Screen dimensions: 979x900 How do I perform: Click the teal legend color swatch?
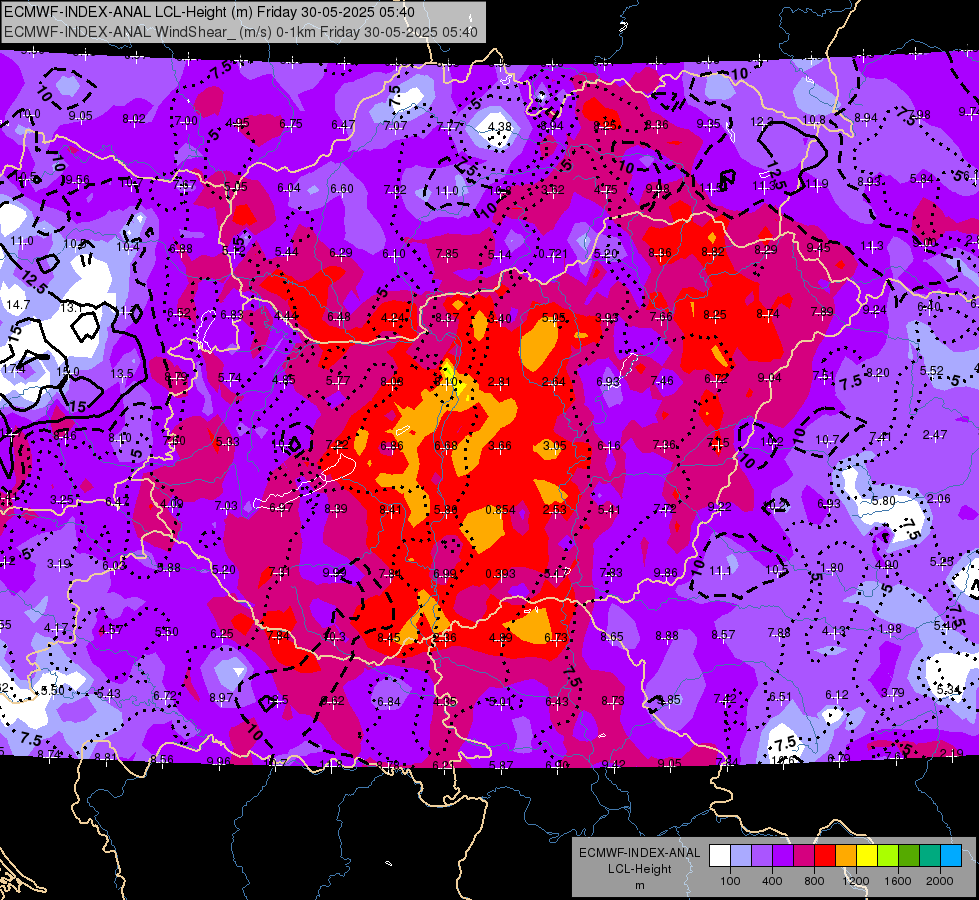click(x=930, y=856)
